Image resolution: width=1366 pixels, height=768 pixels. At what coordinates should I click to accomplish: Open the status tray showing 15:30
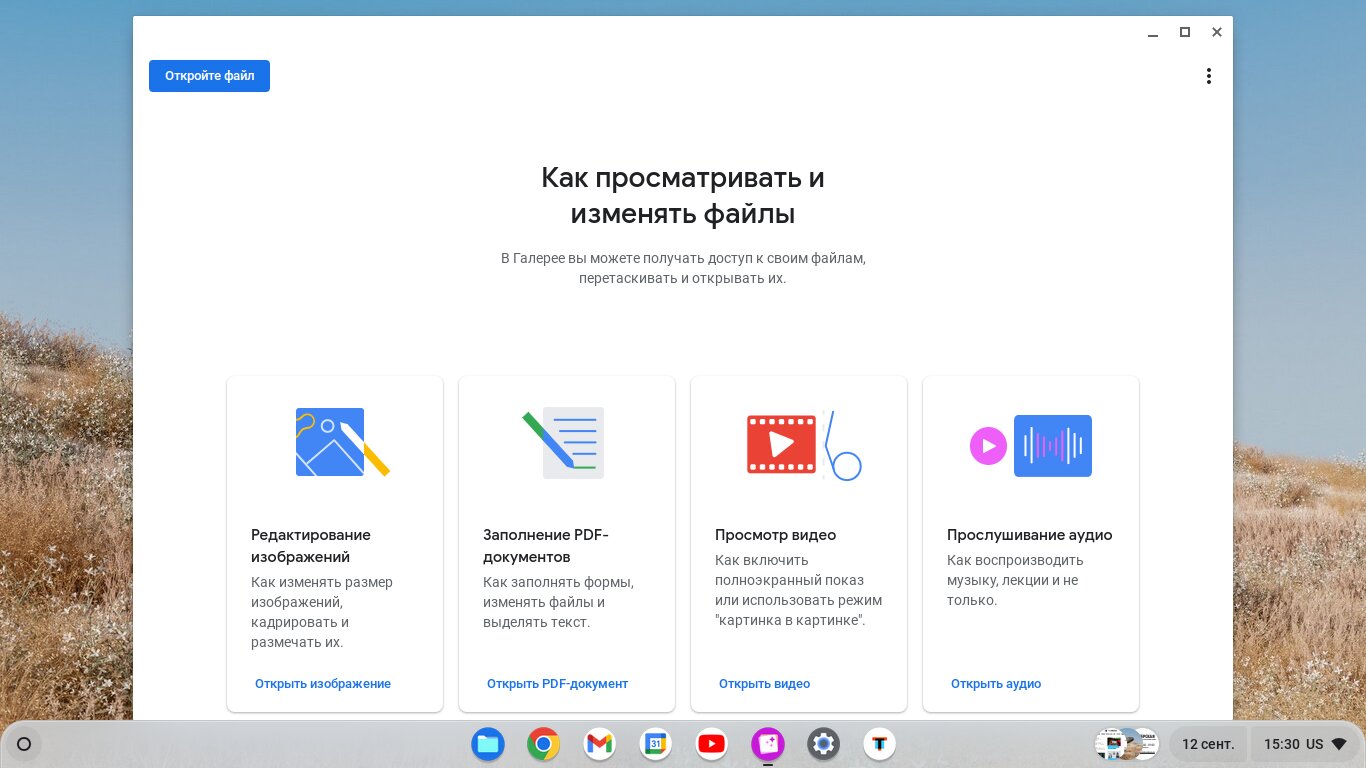[x=1305, y=744]
